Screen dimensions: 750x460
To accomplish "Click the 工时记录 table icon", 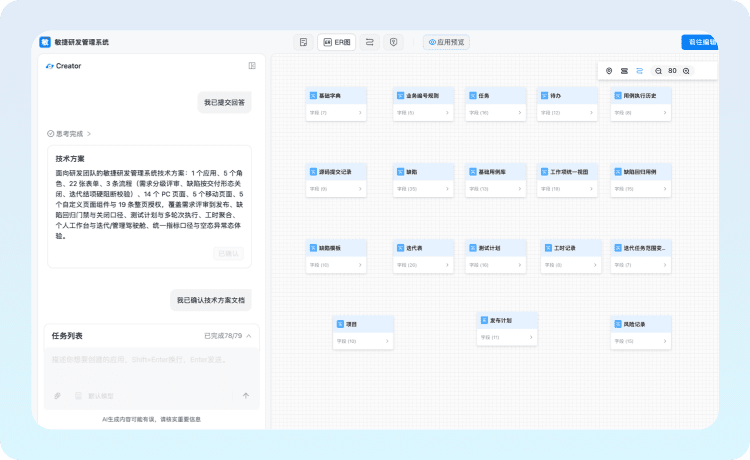I will coord(548,248).
